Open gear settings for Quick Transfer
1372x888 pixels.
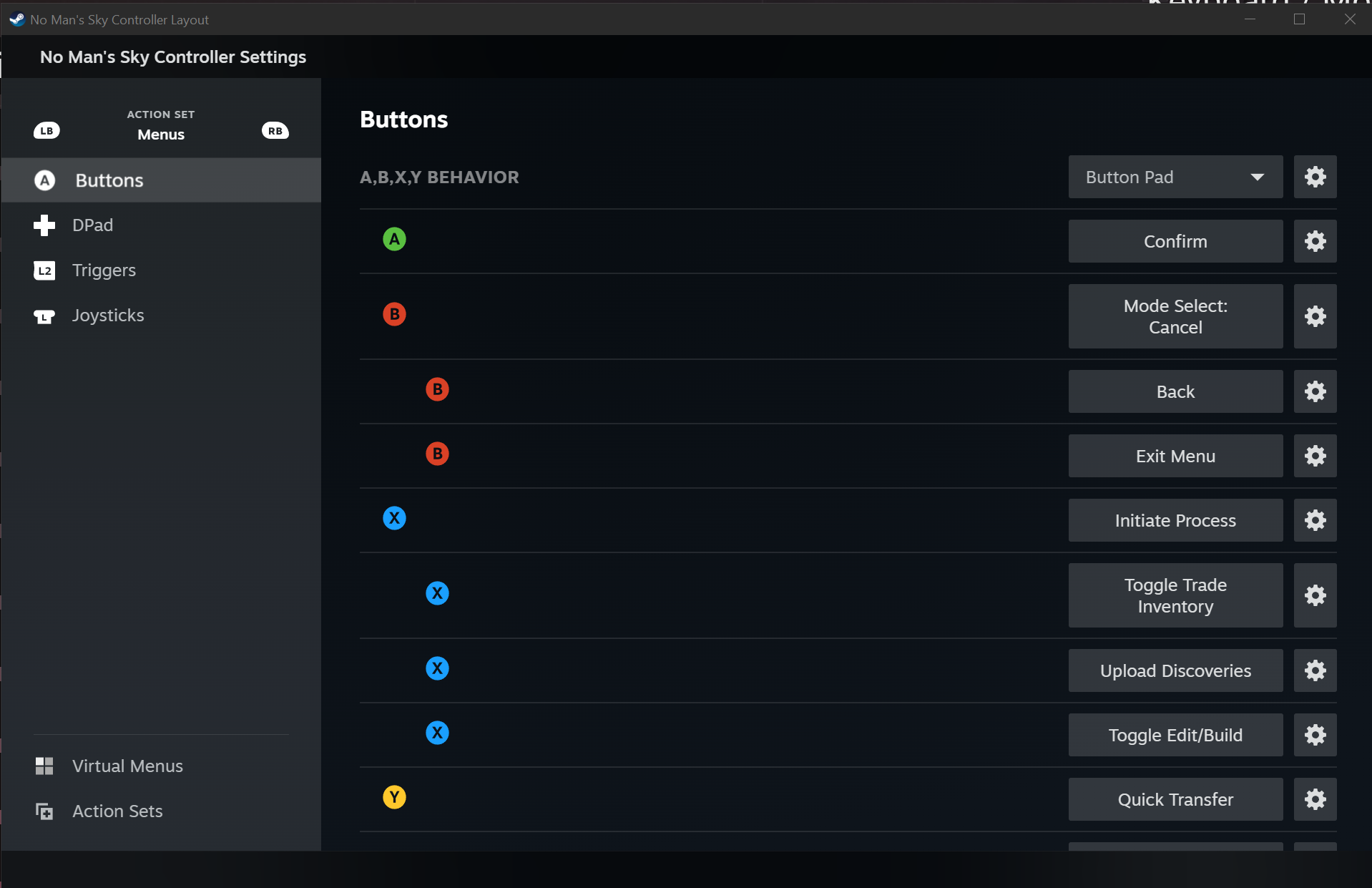(1315, 799)
